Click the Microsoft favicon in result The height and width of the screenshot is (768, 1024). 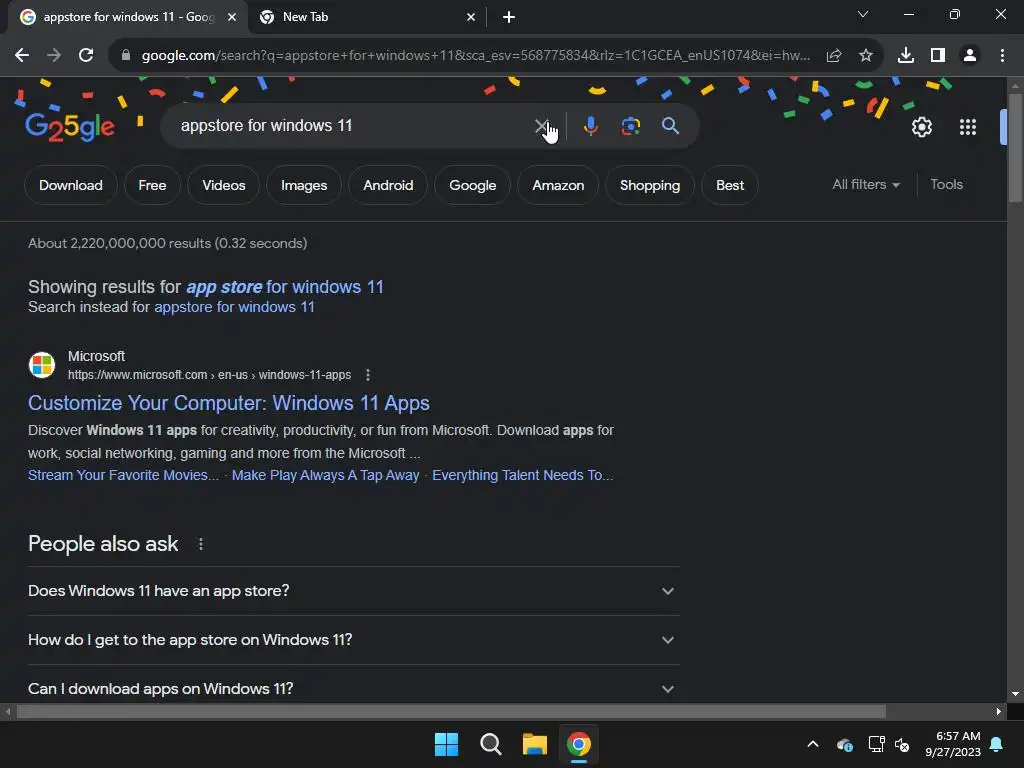[42, 365]
